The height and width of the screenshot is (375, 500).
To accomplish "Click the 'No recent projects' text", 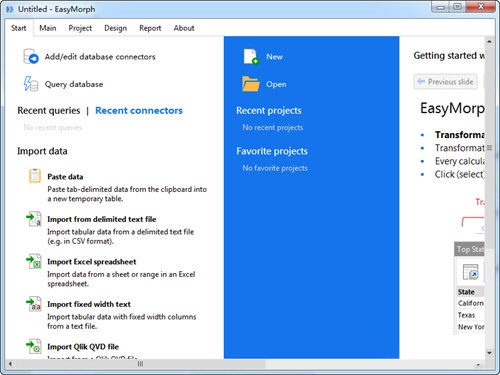I will pos(273,127).
